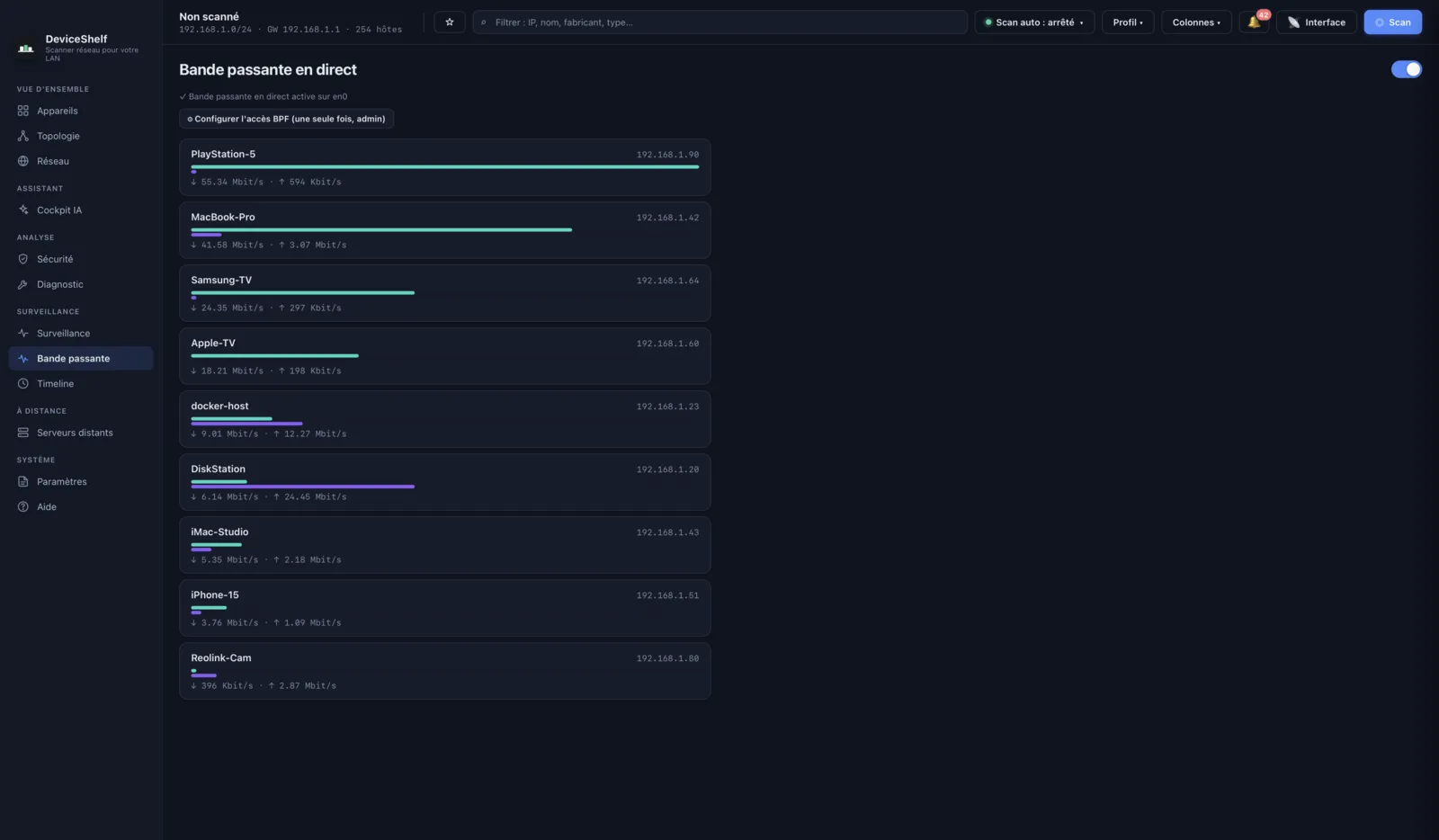1439x840 pixels.
Task: Click IP address 192.168.1.80
Action: [667, 658]
